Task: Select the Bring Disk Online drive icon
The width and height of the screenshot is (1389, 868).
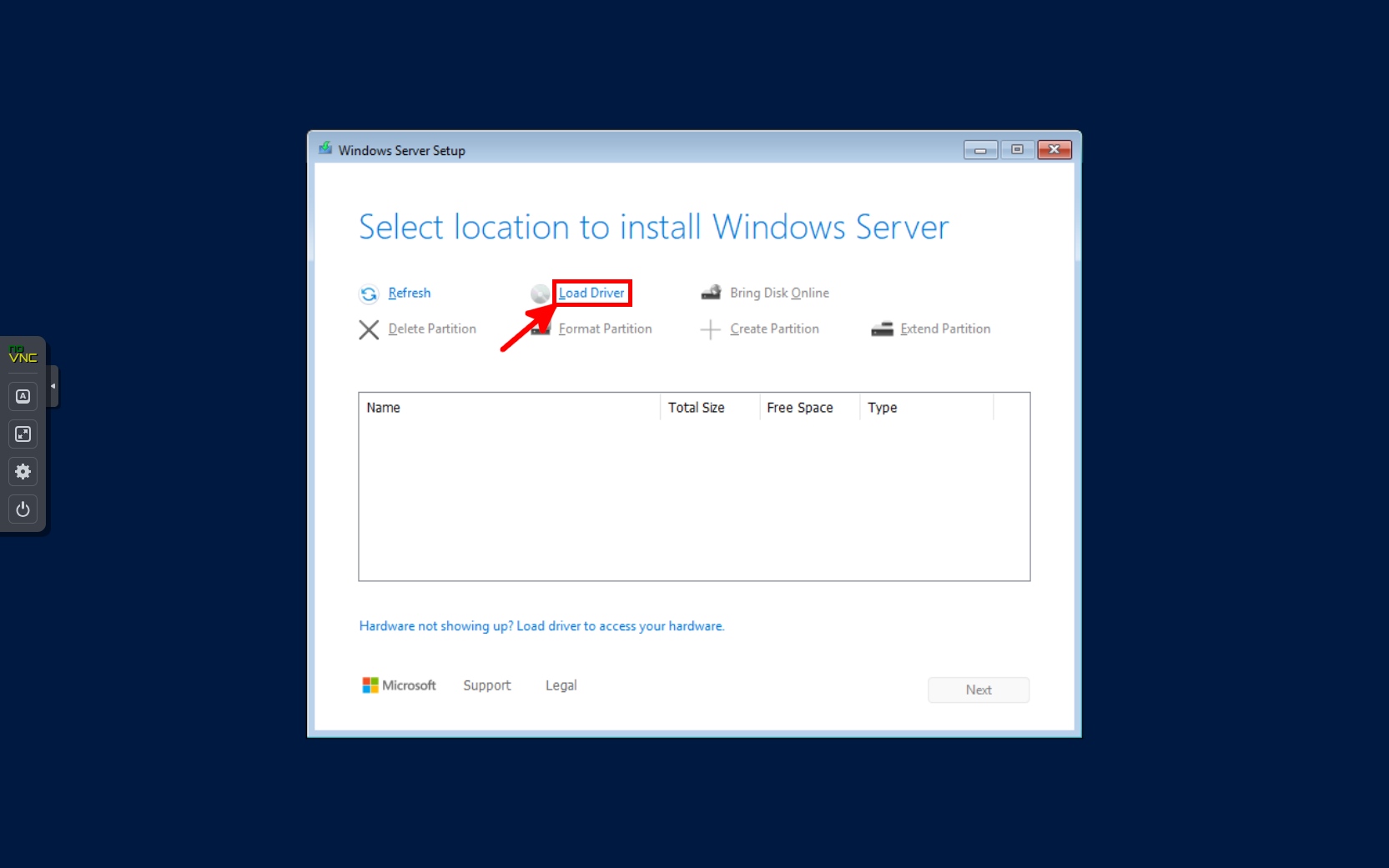Action: (711, 293)
